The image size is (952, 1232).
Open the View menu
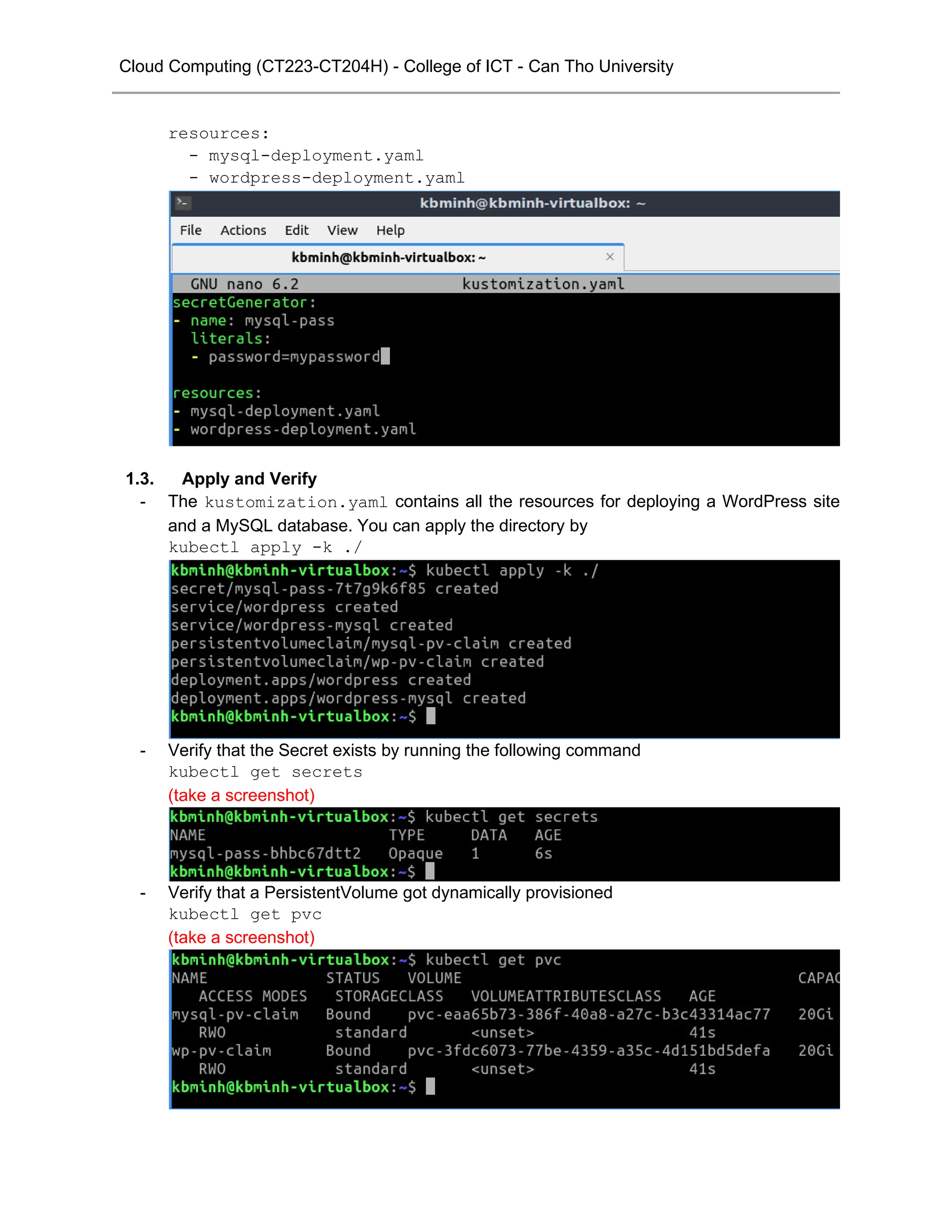point(342,230)
